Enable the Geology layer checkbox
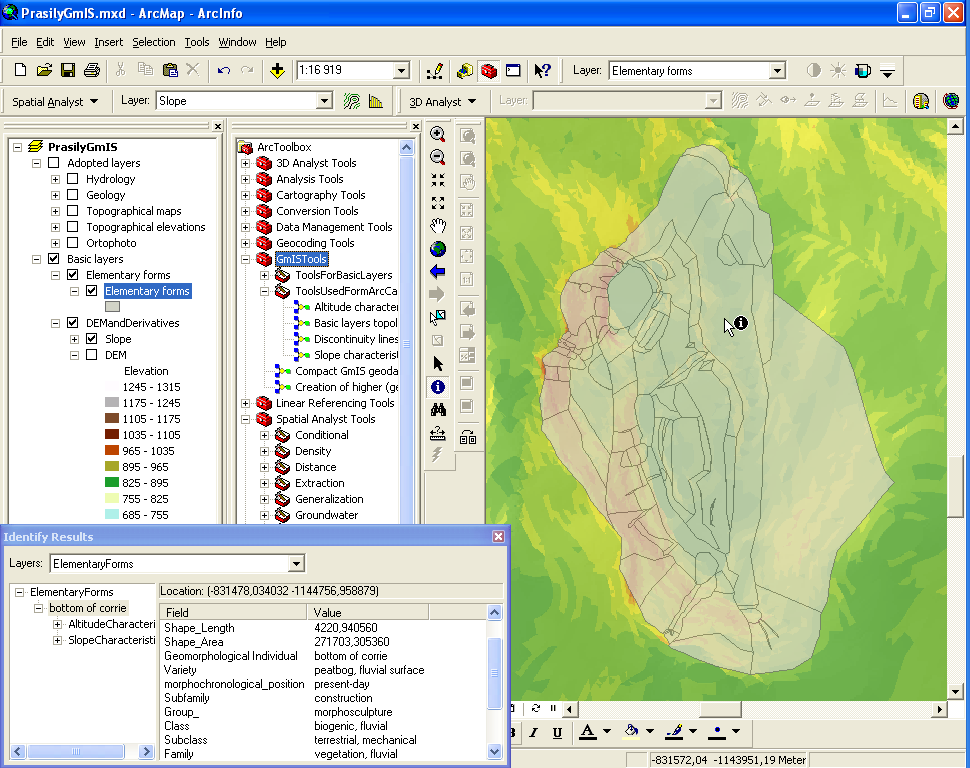Image resolution: width=970 pixels, height=768 pixels. coord(72,195)
